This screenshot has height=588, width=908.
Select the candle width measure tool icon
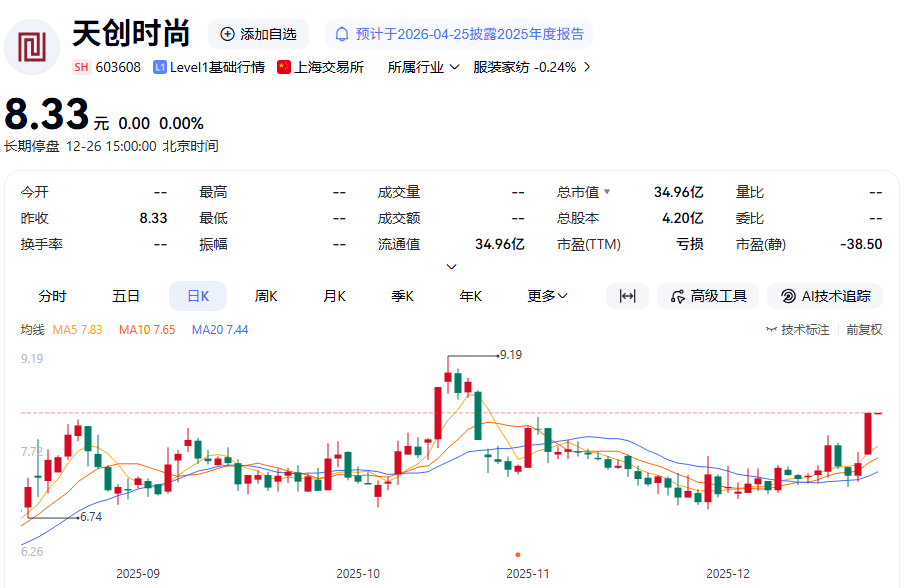point(627,296)
